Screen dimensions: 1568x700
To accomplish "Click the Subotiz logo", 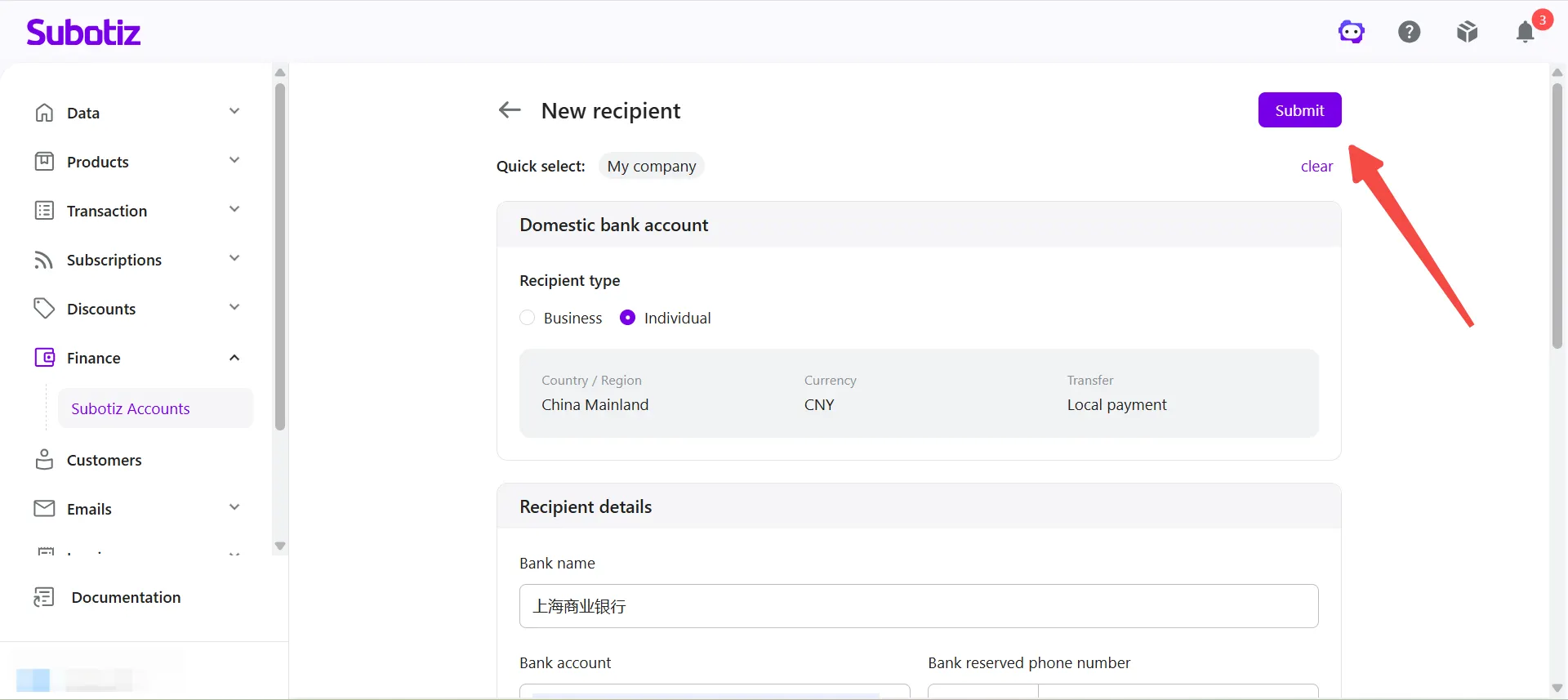I will (83, 32).
